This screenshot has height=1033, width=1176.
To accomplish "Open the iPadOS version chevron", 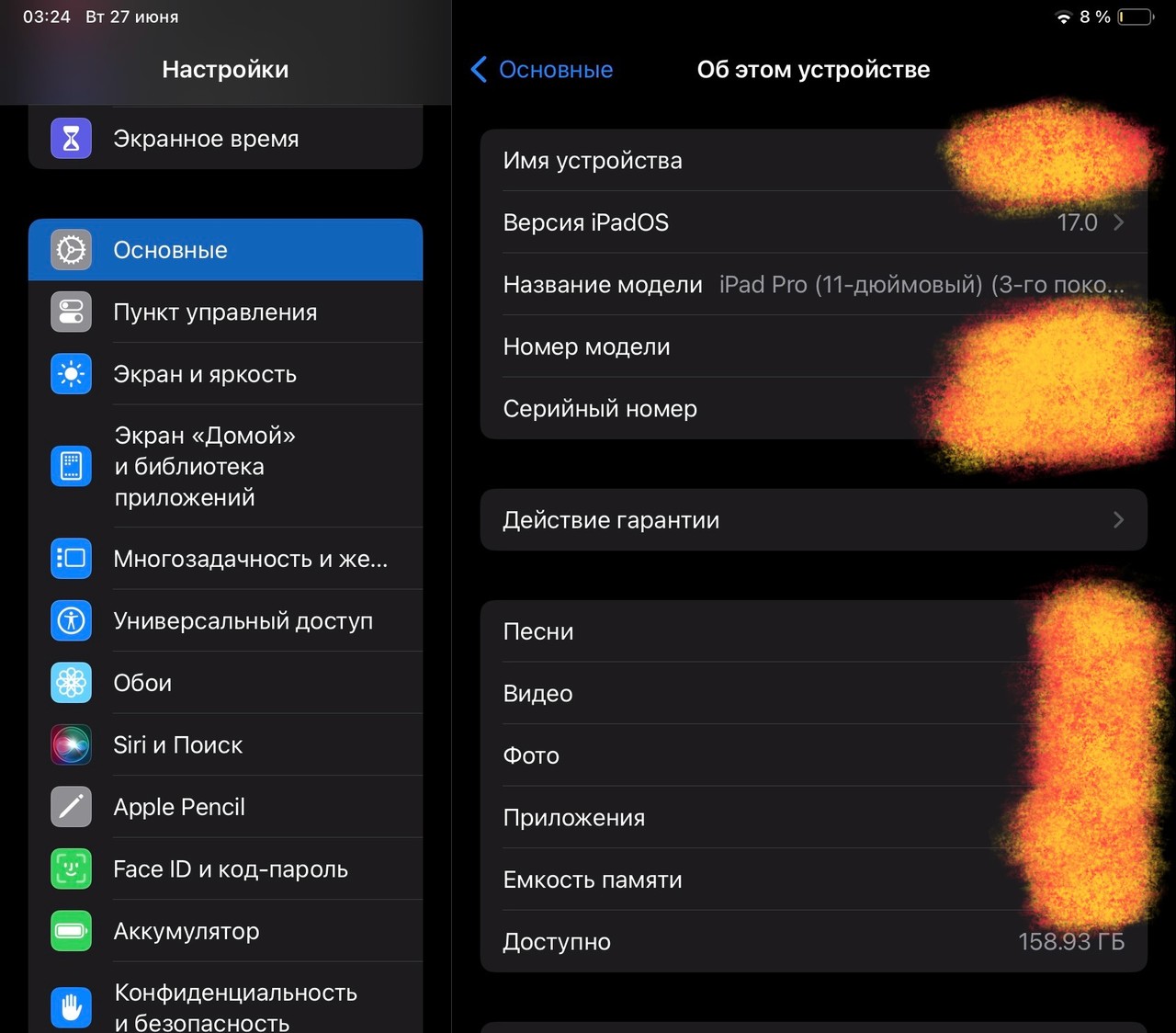I will [x=1118, y=222].
